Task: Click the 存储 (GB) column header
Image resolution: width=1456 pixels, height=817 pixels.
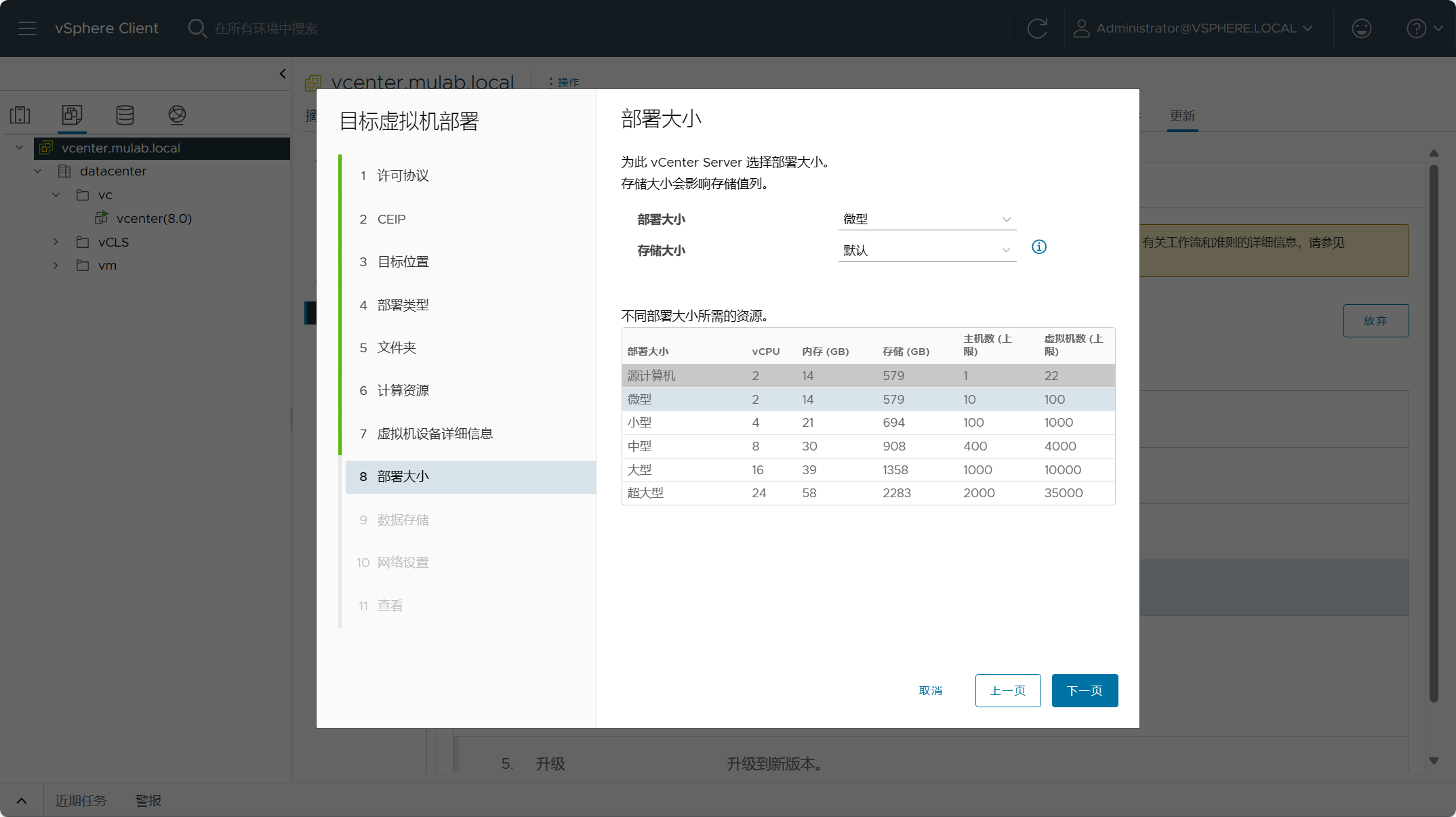Action: click(906, 352)
